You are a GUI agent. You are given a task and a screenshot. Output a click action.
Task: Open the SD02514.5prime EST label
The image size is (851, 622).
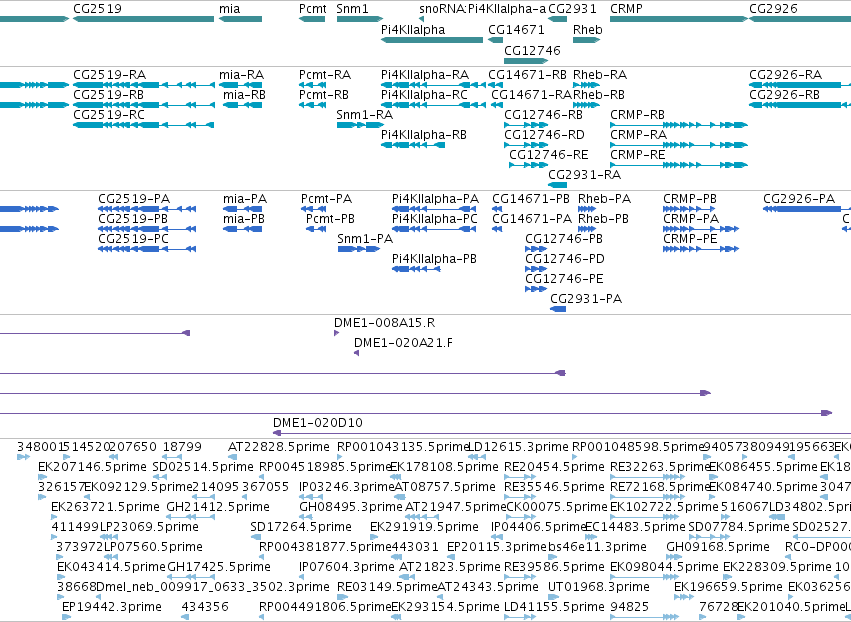(202, 467)
